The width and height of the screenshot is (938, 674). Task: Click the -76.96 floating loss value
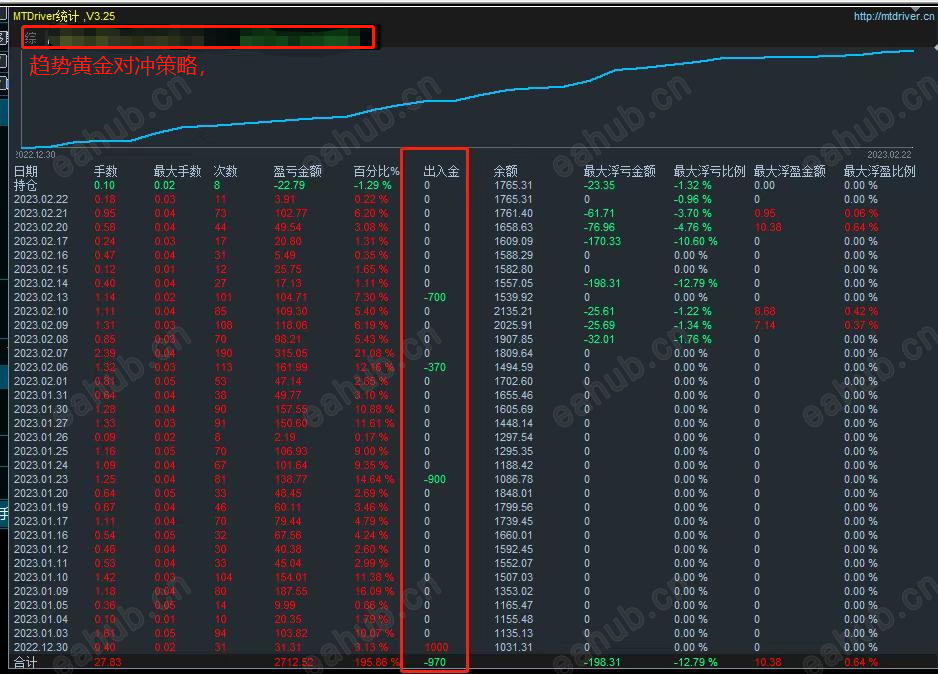pyautogui.click(x=599, y=227)
